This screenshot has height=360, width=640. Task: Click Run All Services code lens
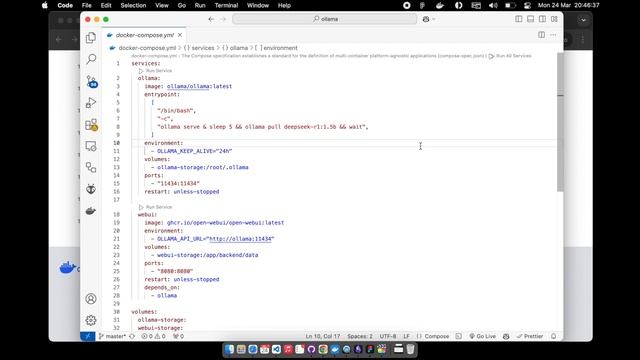[x=510, y=56]
